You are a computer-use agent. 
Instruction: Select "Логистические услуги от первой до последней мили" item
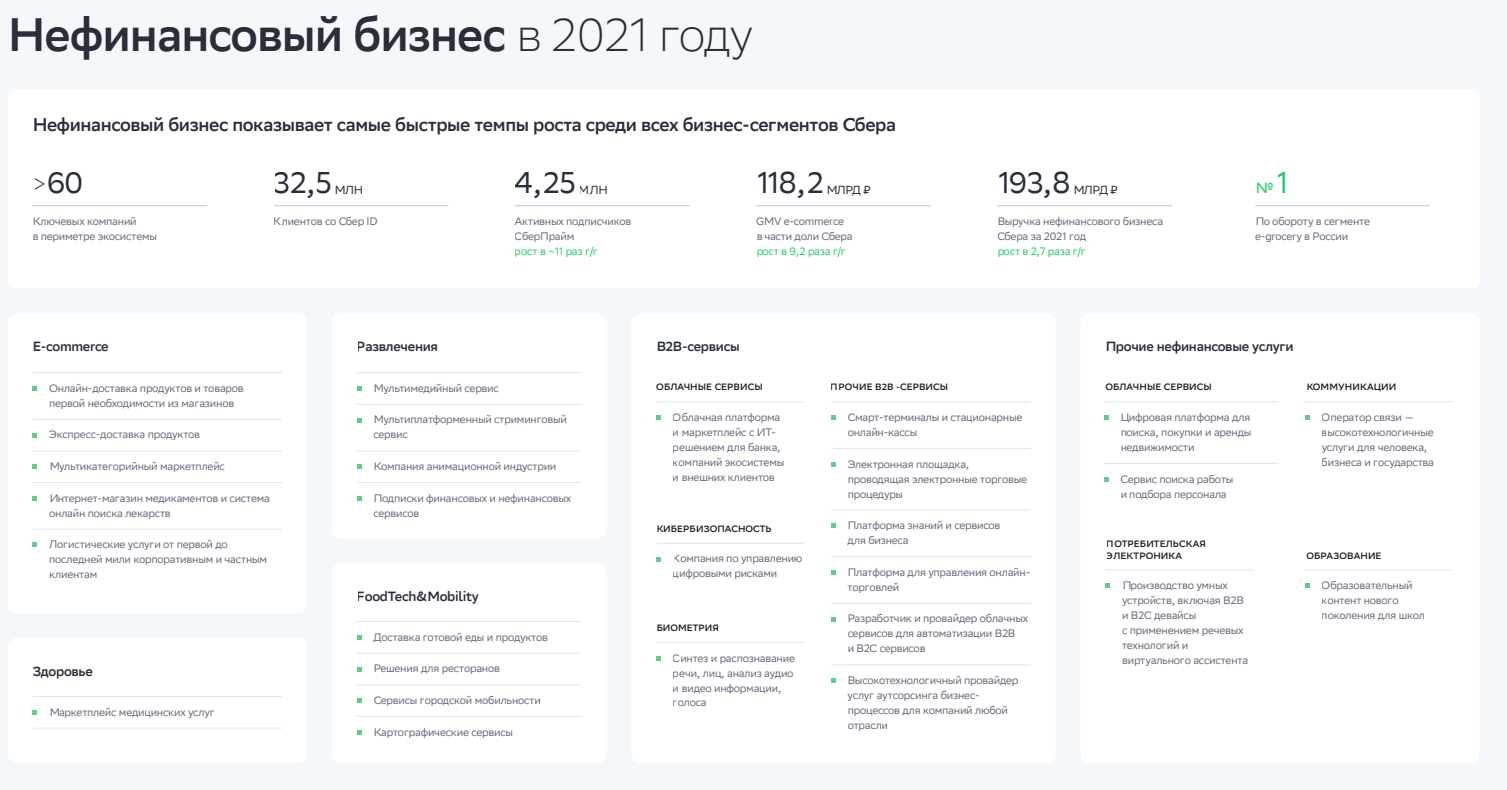pos(158,559)
